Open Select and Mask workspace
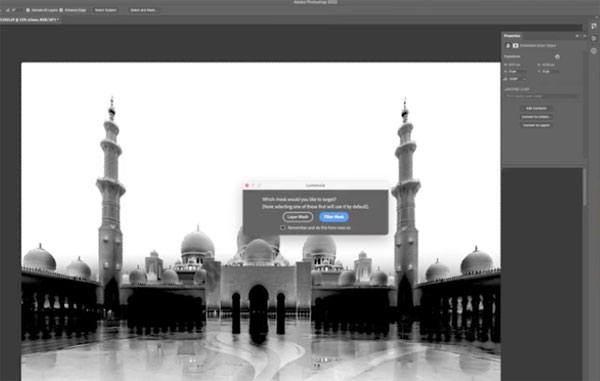Image resolution: width=600 pixels, height=381 pixels. (143, 10)
